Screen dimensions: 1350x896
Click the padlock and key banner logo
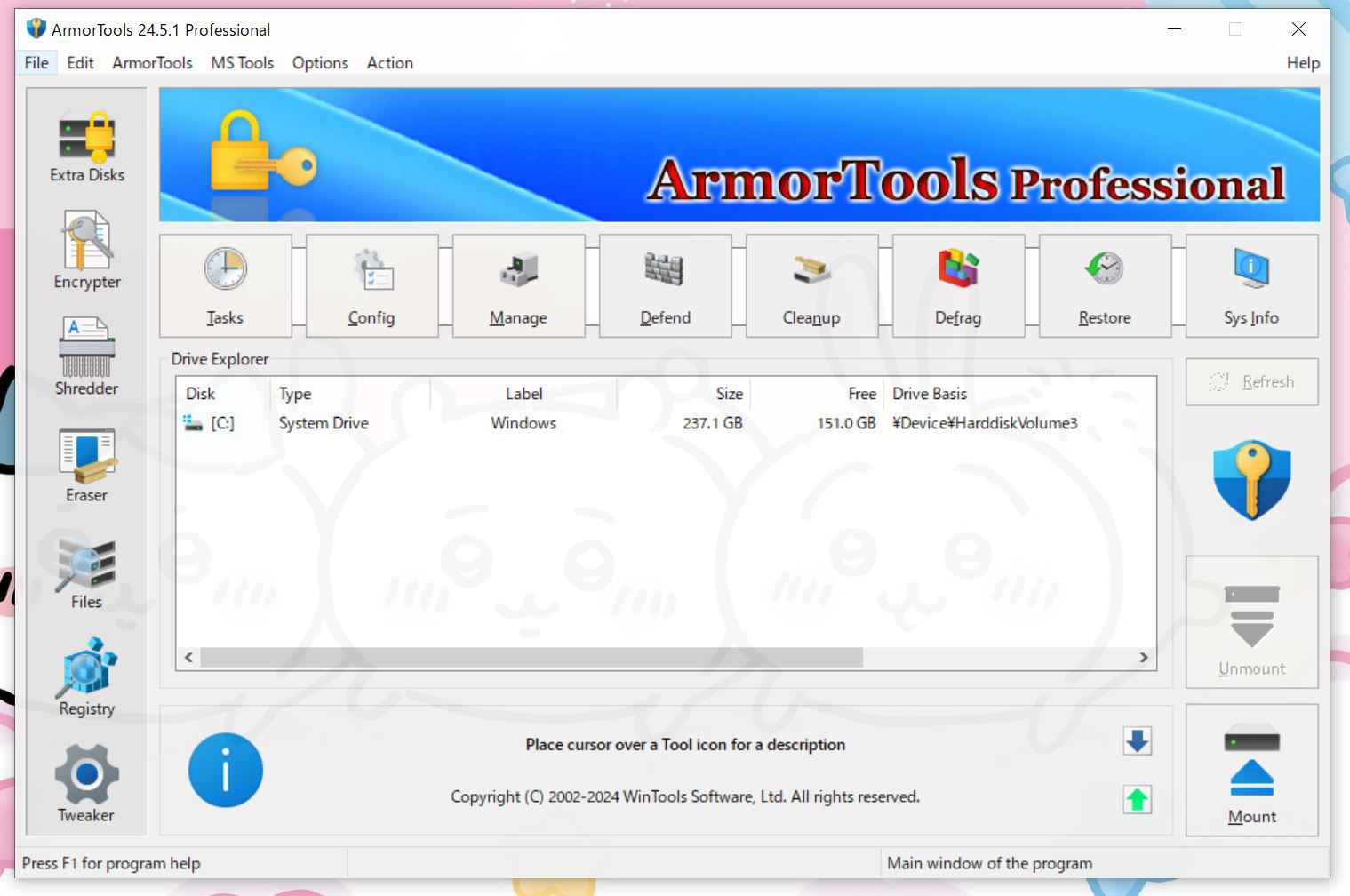pos(263,151)
